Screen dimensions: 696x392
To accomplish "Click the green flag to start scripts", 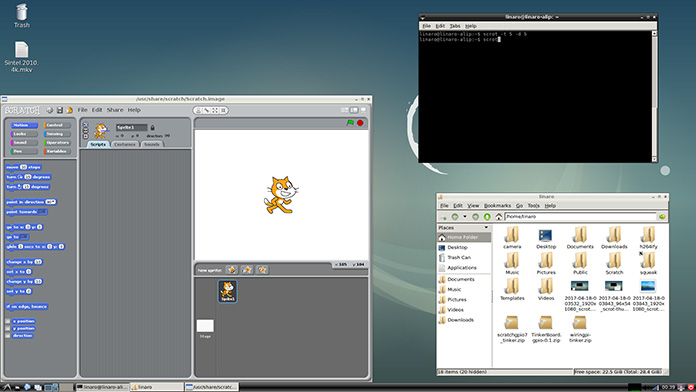I will point(350,123).
